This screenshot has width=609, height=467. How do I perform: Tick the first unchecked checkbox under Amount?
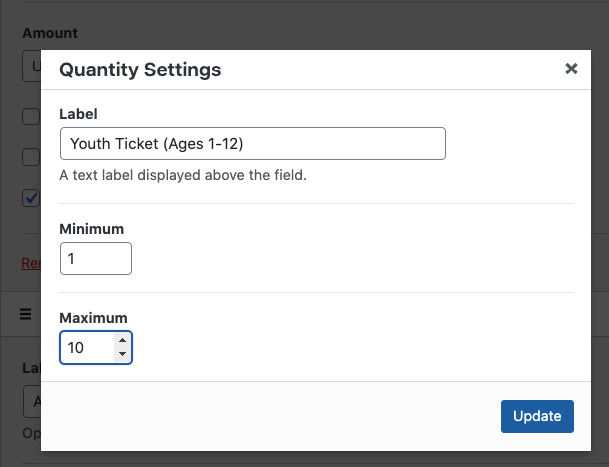[31, 117]
